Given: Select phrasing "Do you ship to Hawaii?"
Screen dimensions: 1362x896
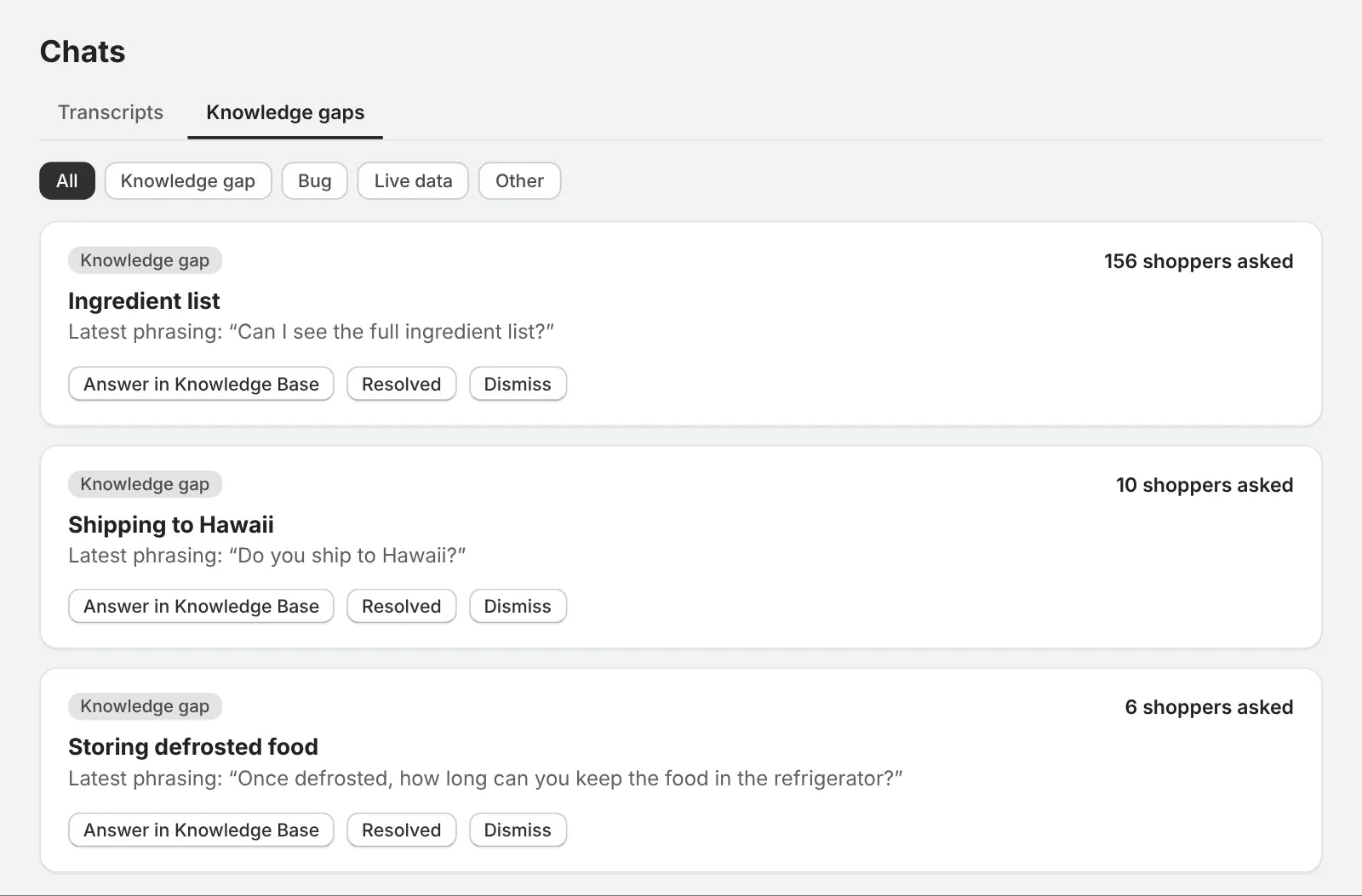Looking at the screenshot, I should (x=347, y=556).
